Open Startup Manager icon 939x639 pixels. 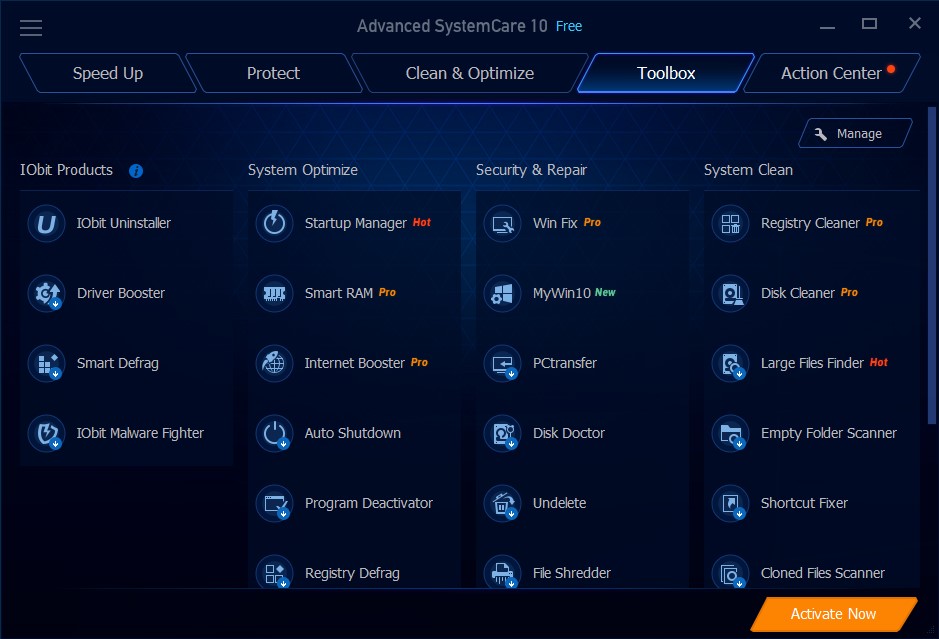tap(274, 224)
